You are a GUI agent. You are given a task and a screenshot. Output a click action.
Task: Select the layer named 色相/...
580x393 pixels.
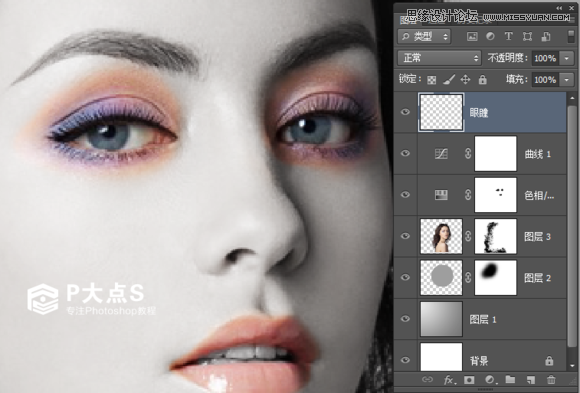(x=539, y=195)
